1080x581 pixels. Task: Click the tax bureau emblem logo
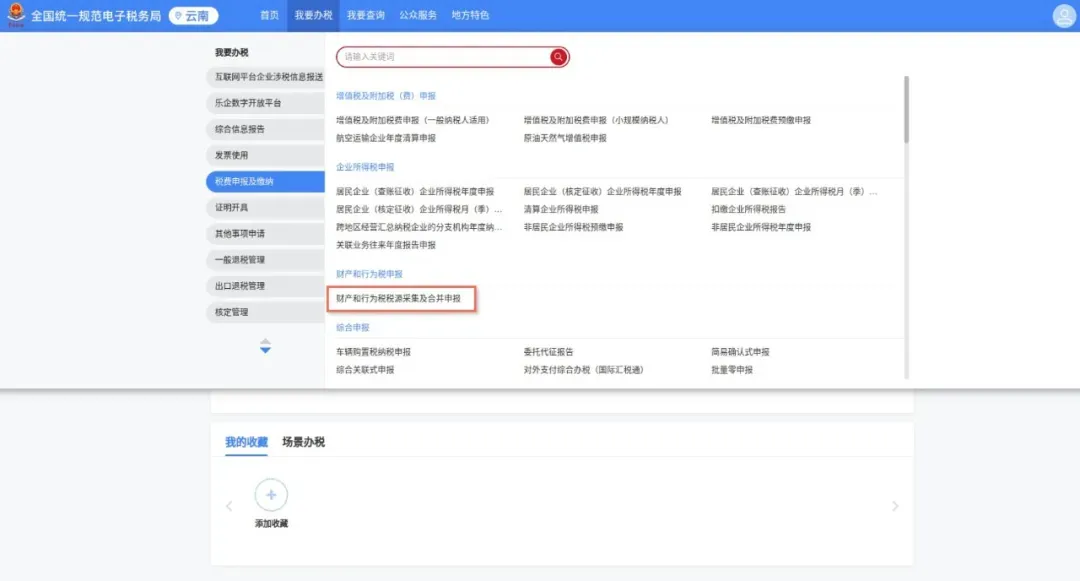(15, 14)
